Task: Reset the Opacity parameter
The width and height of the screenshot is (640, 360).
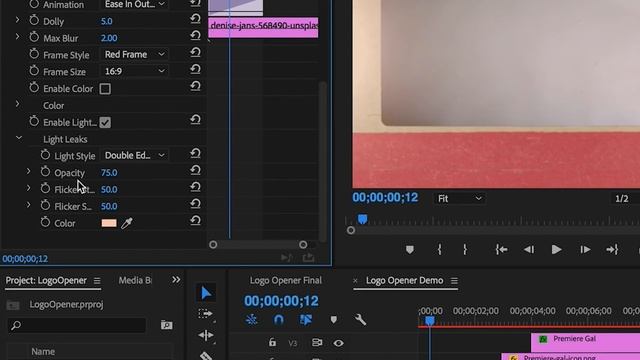Action: pos(195,170)
